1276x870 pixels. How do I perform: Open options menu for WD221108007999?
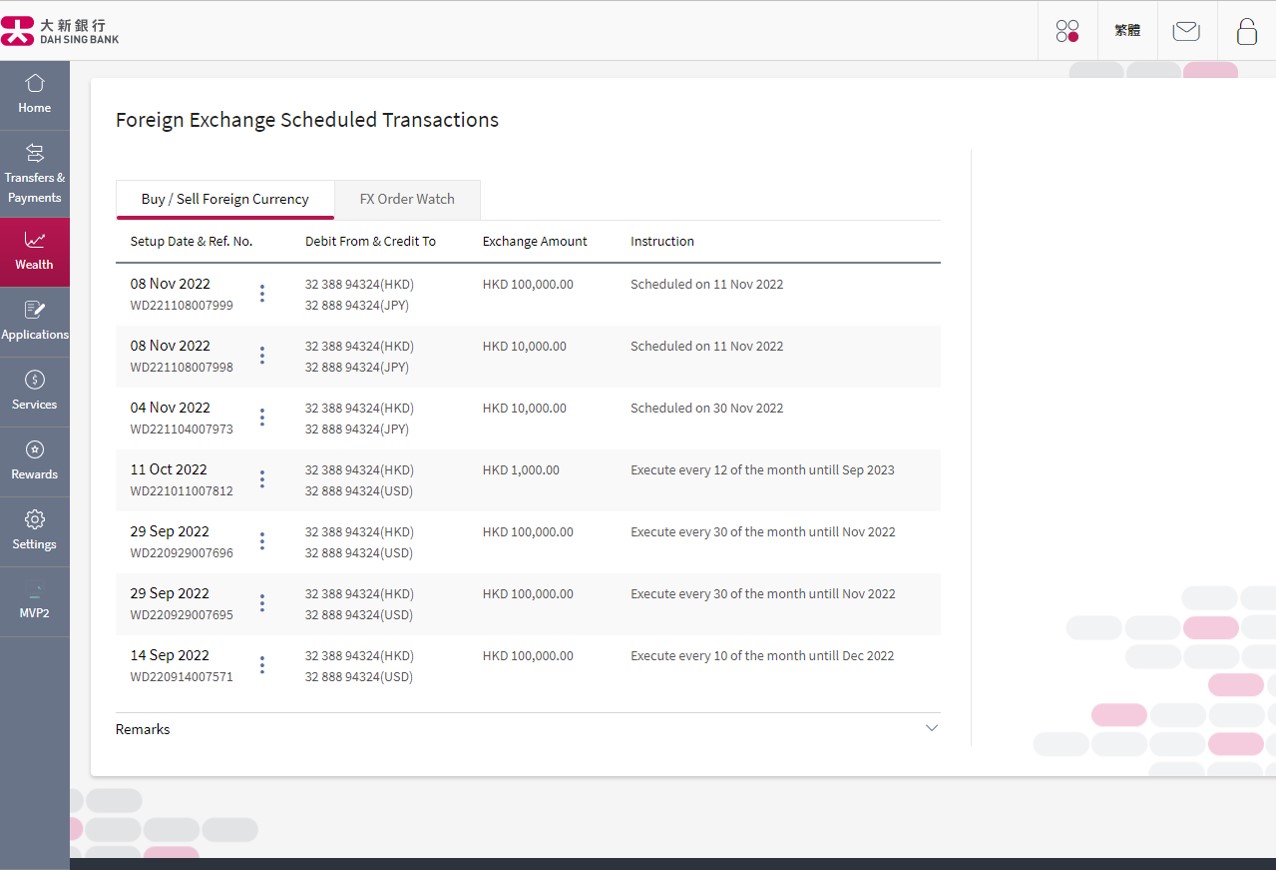[x=262, y=293]
